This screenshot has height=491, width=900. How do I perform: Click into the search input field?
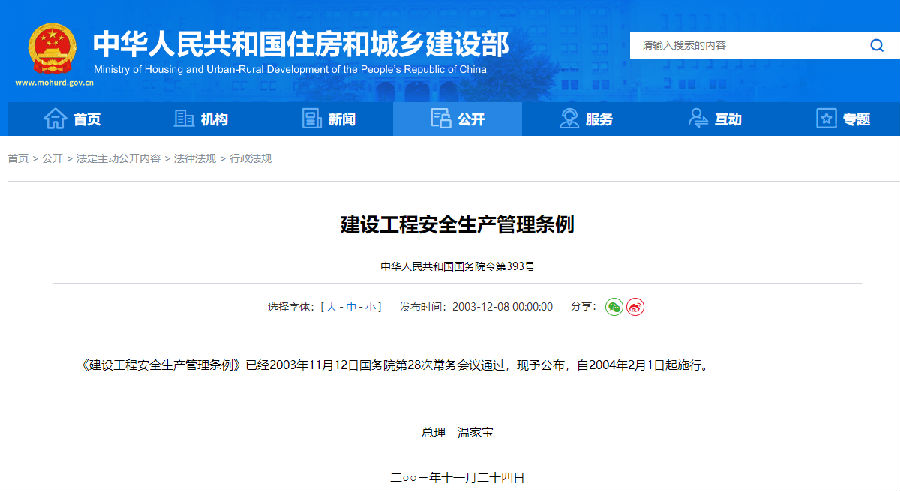[x=745, y=46]
